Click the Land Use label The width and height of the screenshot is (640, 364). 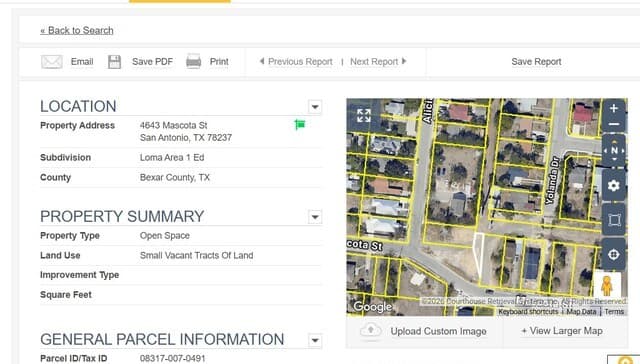(x=60, y=255)
